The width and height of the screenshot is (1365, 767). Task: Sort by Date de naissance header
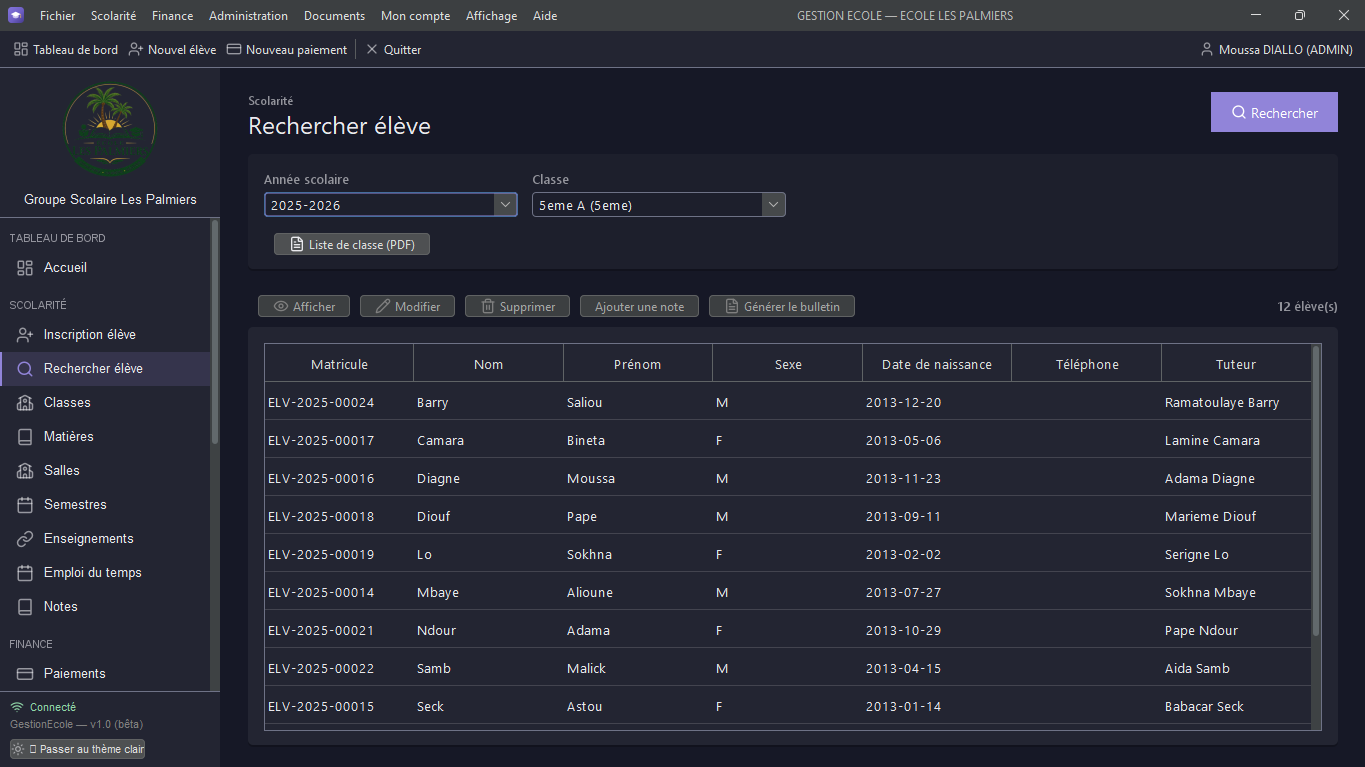pyautogui.click(x=937, y=364)
